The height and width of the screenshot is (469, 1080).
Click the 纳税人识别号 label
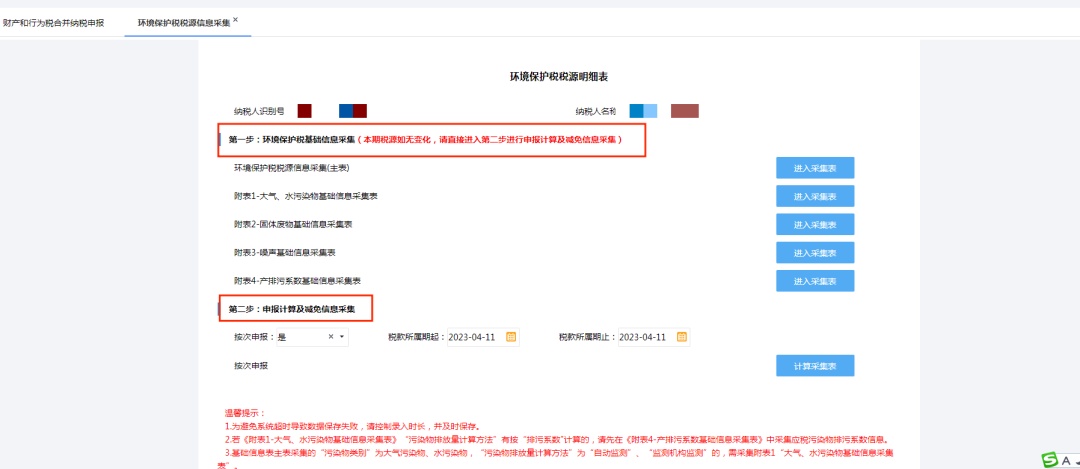pyautogui.click(x=259, y=111)
